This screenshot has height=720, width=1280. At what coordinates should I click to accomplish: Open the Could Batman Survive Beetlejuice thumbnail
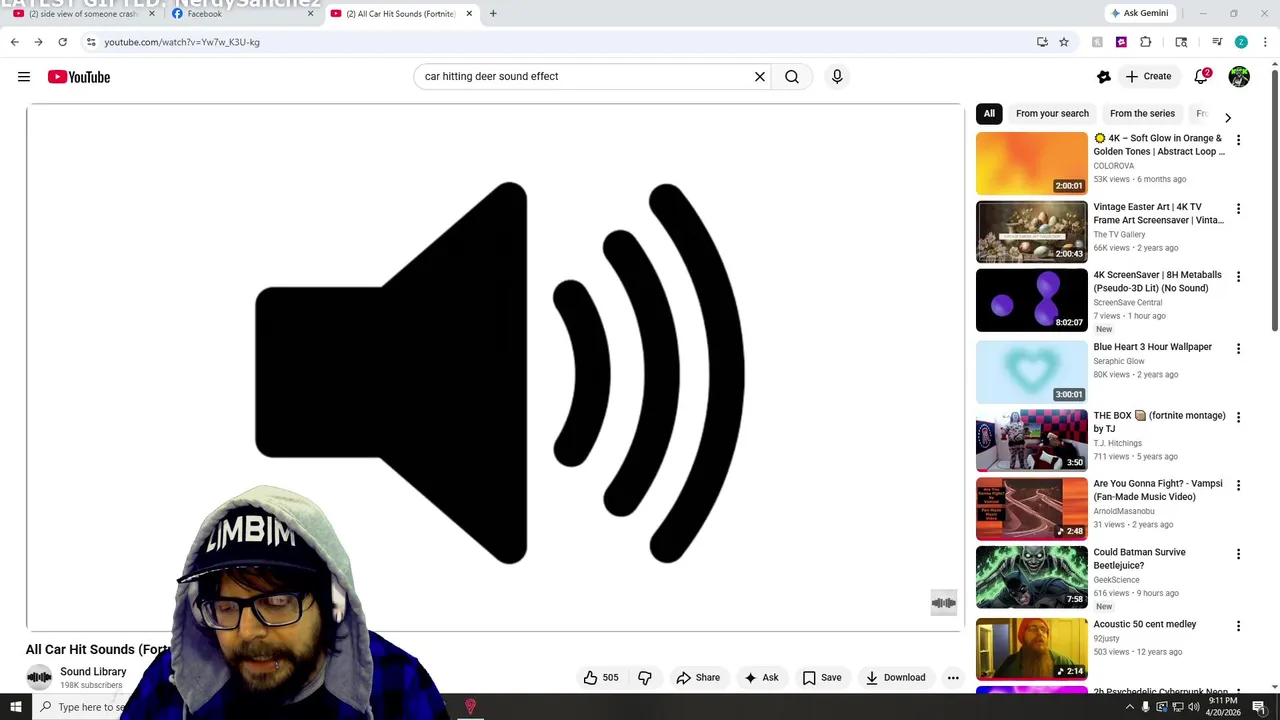pyautogui.click(x=1031, y=577)
